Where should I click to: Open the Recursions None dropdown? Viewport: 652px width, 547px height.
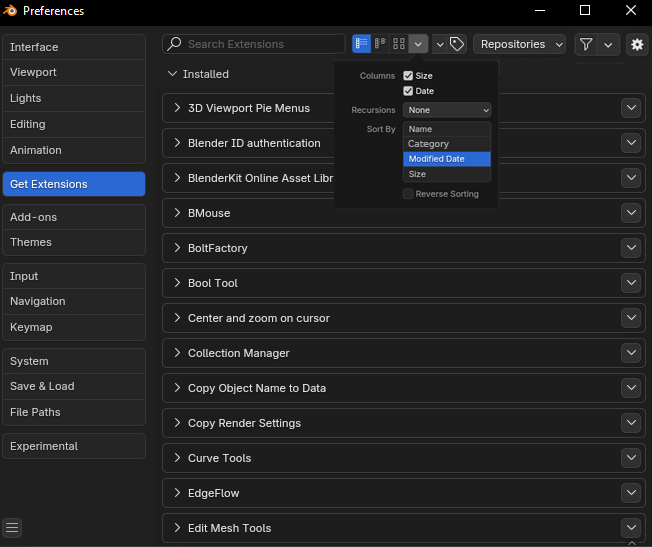click(x=447, y=110)
